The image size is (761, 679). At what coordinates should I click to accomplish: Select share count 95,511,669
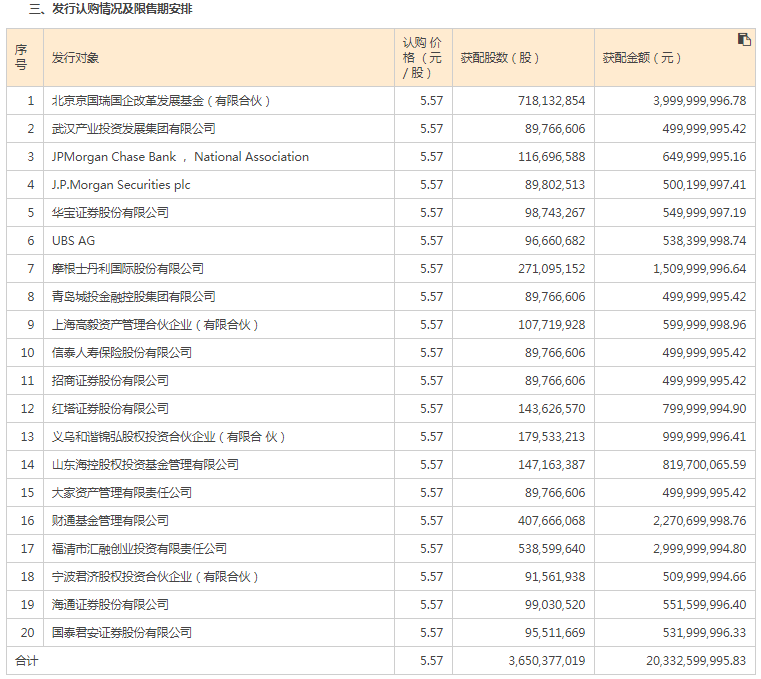(x=555, y=633)
